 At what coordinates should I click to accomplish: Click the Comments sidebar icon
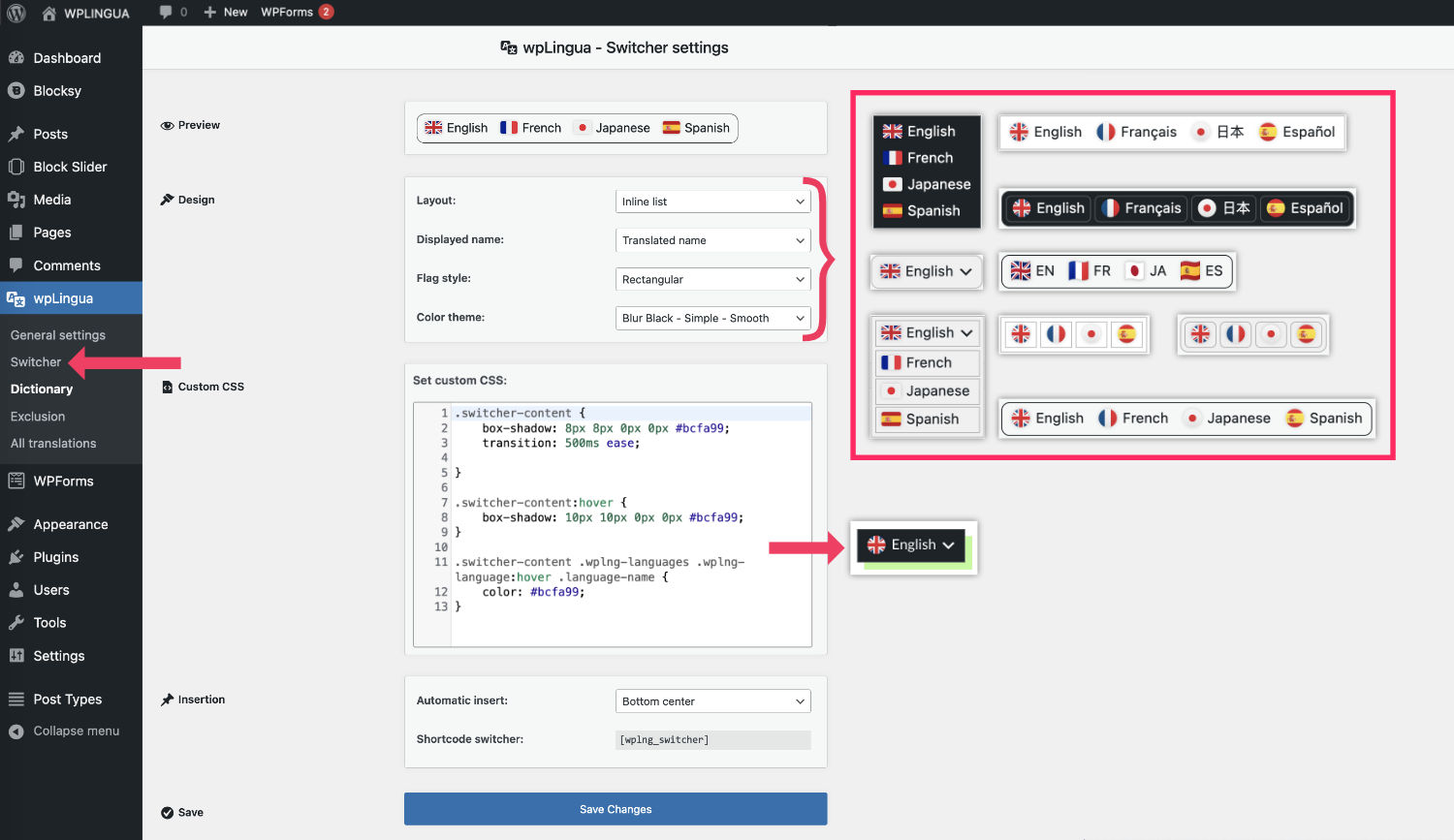point(16,265)
